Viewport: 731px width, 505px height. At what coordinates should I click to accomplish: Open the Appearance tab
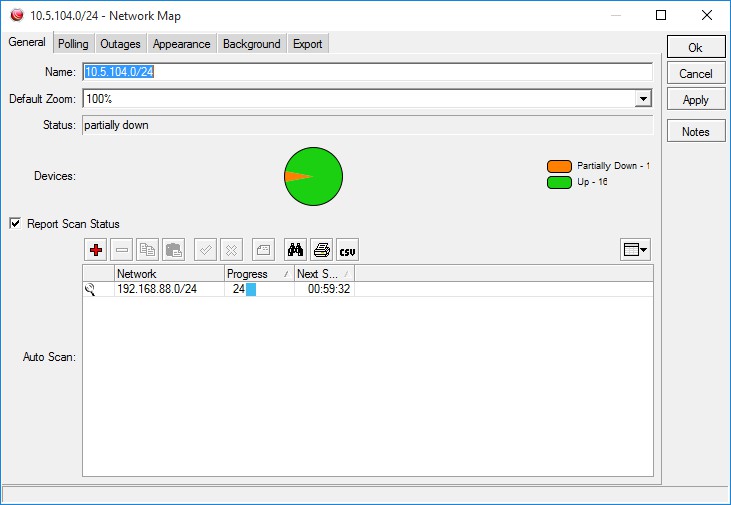click(x=182, y=44)
